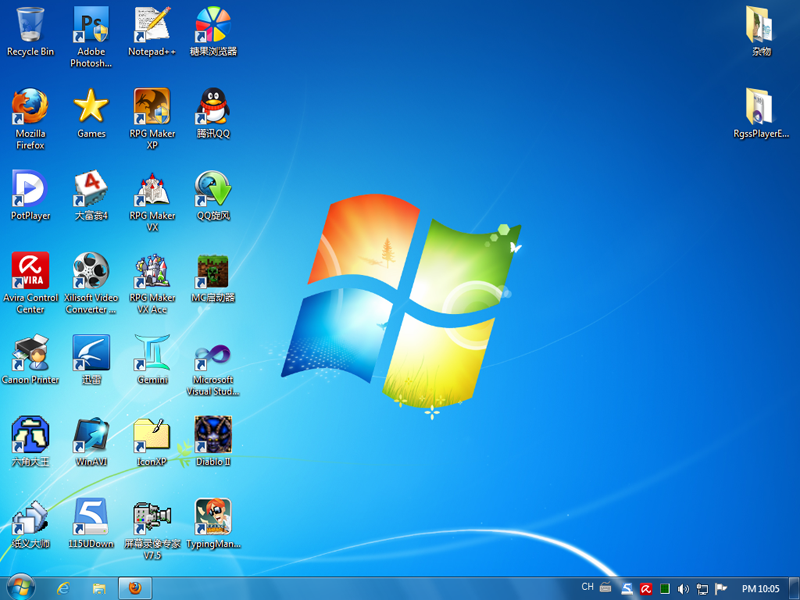Select the QQ penguin icon

pos(213,107)
